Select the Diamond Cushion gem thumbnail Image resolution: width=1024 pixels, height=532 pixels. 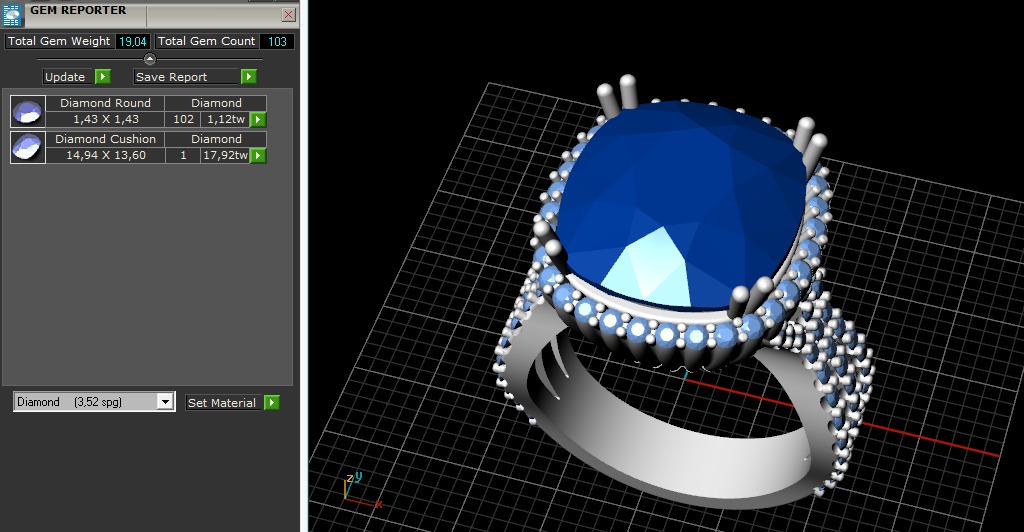point(28,148)
